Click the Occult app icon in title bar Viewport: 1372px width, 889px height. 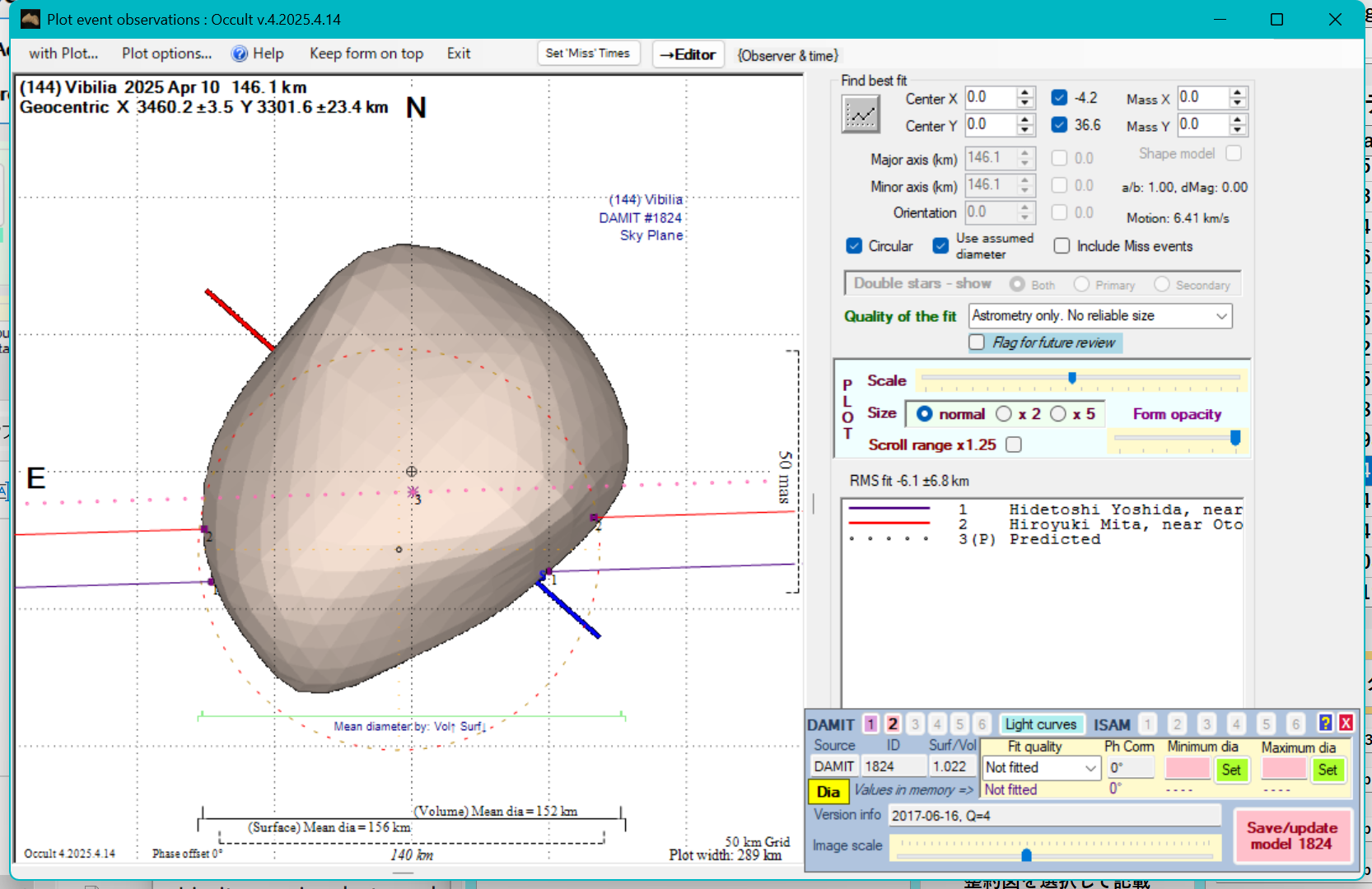click(30, 19)
